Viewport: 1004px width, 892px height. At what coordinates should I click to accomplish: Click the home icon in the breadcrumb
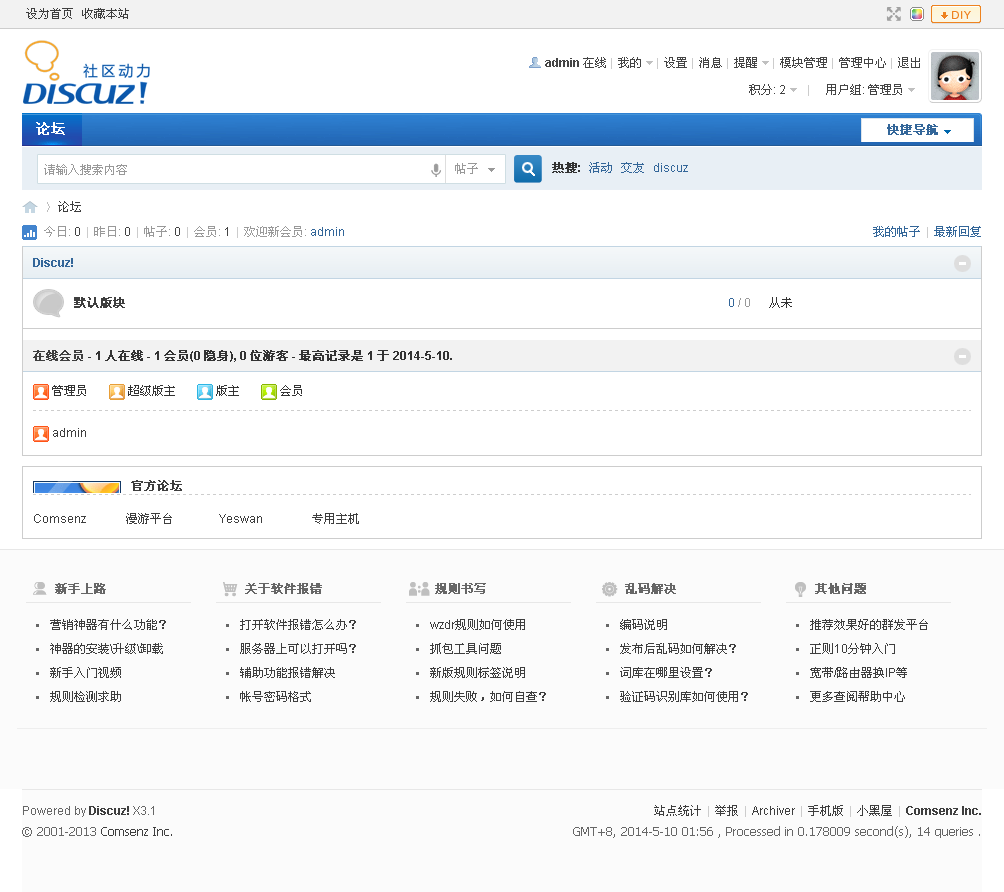[29, 206]
